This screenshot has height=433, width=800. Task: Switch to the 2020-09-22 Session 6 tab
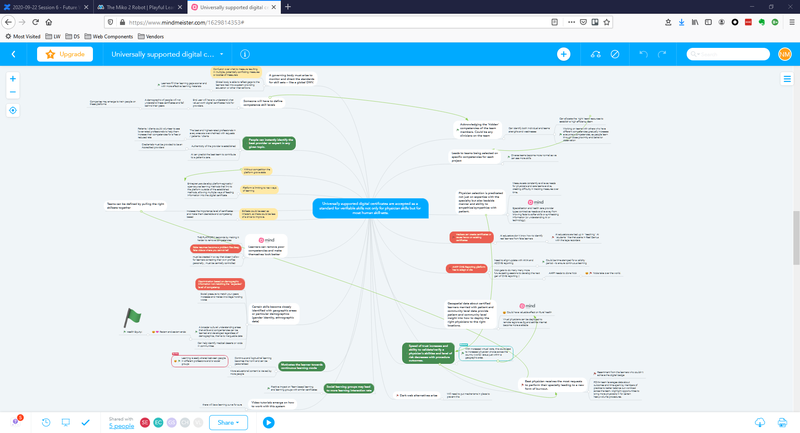click(x=45, y=6)
